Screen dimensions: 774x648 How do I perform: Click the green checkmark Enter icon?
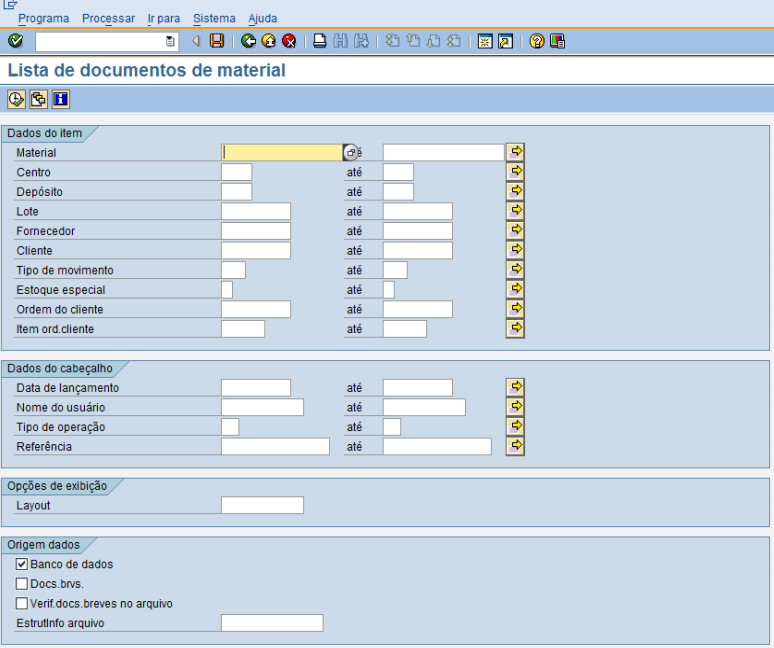coord(15,41)
